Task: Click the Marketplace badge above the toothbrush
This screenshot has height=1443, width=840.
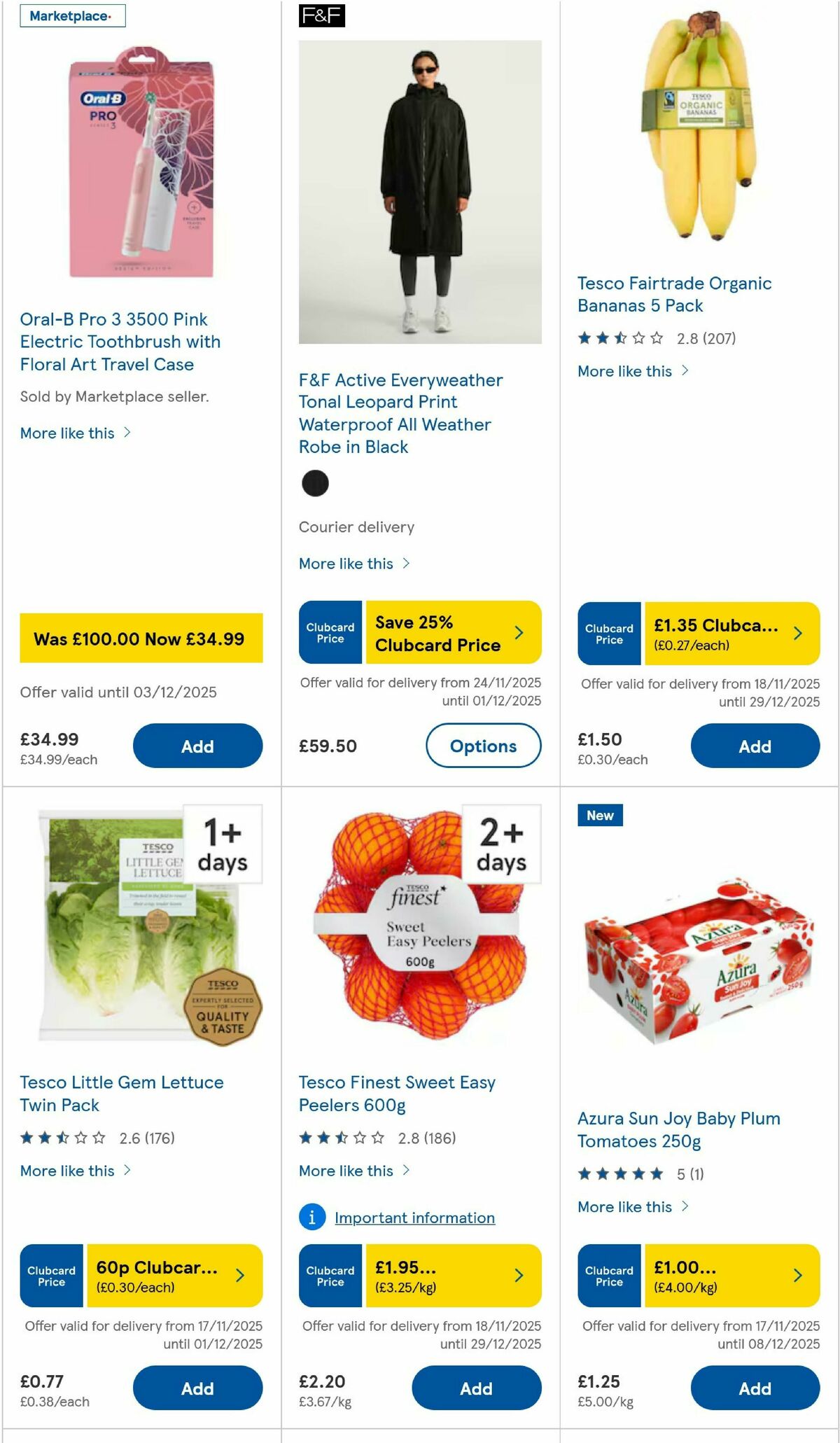Action: click(x=73, y=16)
